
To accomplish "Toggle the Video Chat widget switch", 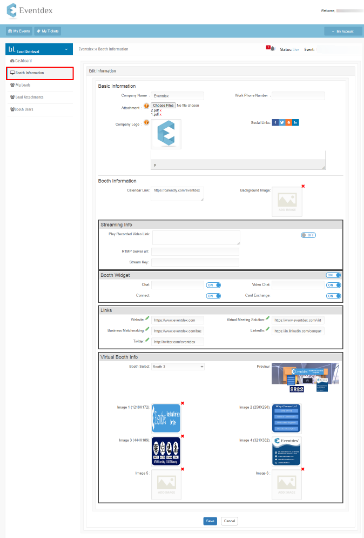I will [333, 285].
